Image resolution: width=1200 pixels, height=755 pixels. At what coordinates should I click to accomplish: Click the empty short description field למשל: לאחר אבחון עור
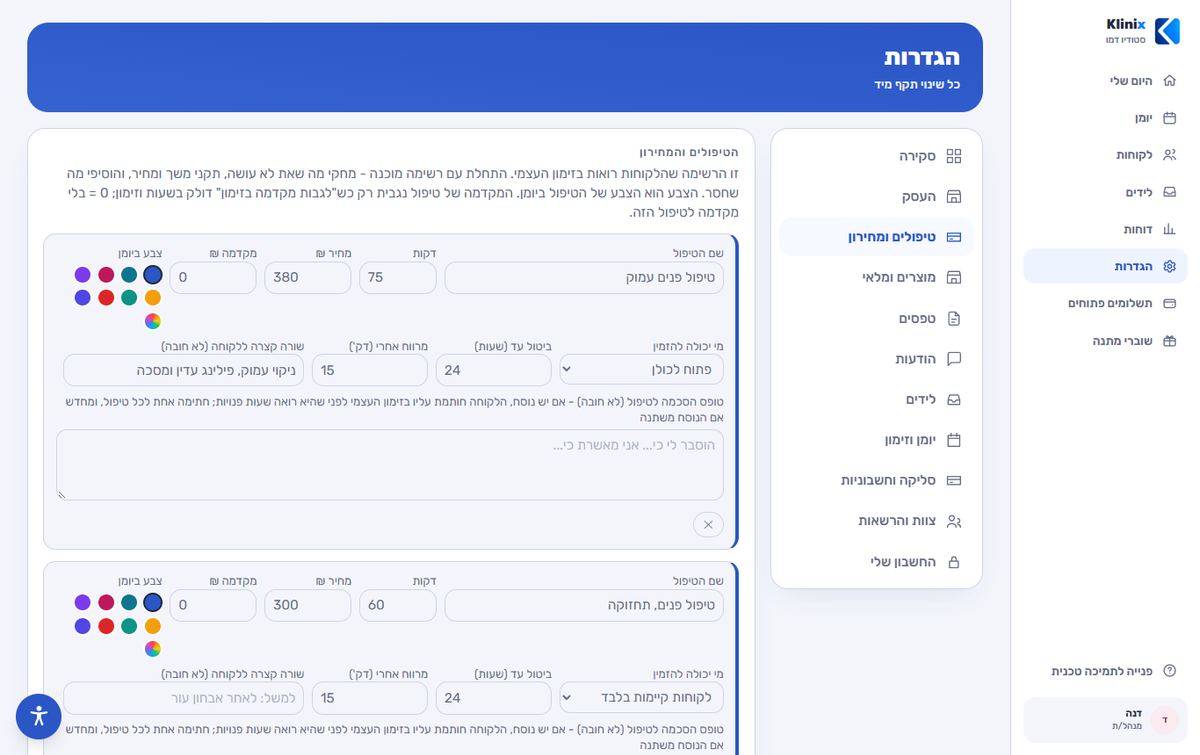(x=184, y=698)
